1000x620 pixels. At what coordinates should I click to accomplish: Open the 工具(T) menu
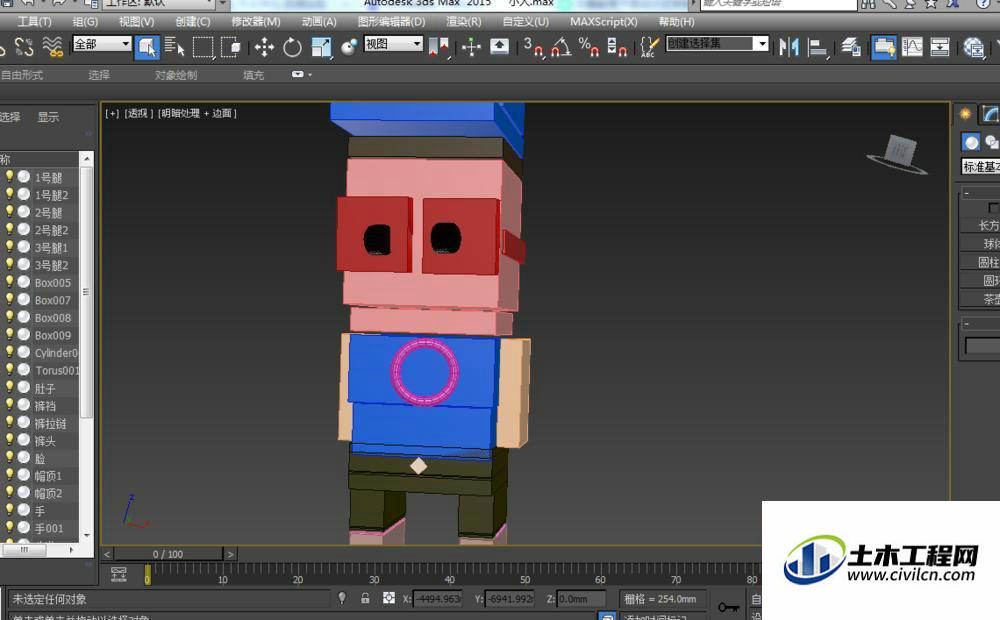coord(34,21)
